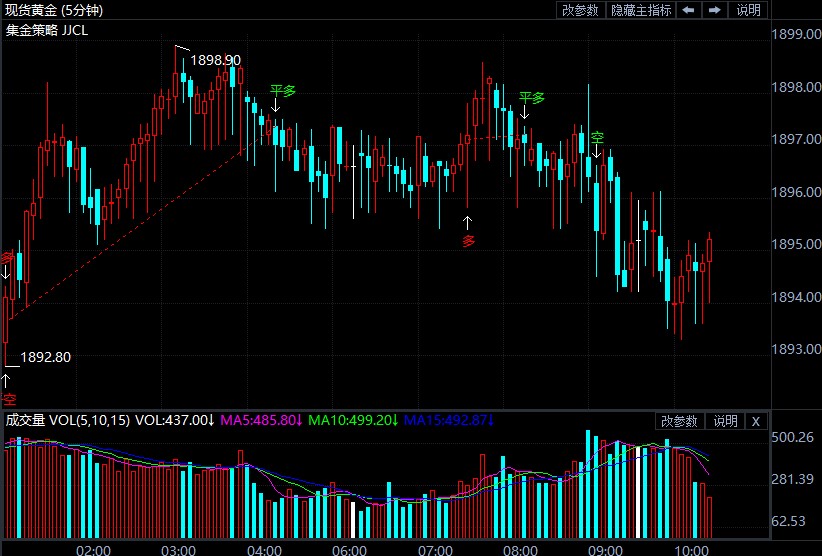Click the 08:00 time axis label
The image size is (822, 556).
tap(520, 550)
